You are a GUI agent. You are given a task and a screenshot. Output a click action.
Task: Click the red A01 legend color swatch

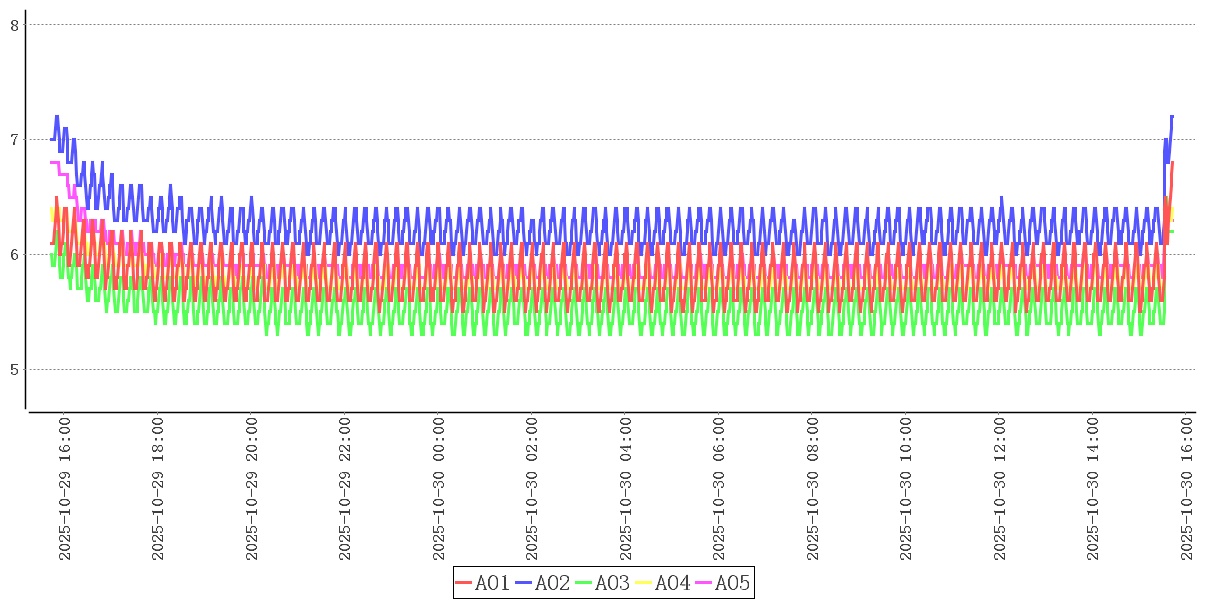[x=463, y=583]
